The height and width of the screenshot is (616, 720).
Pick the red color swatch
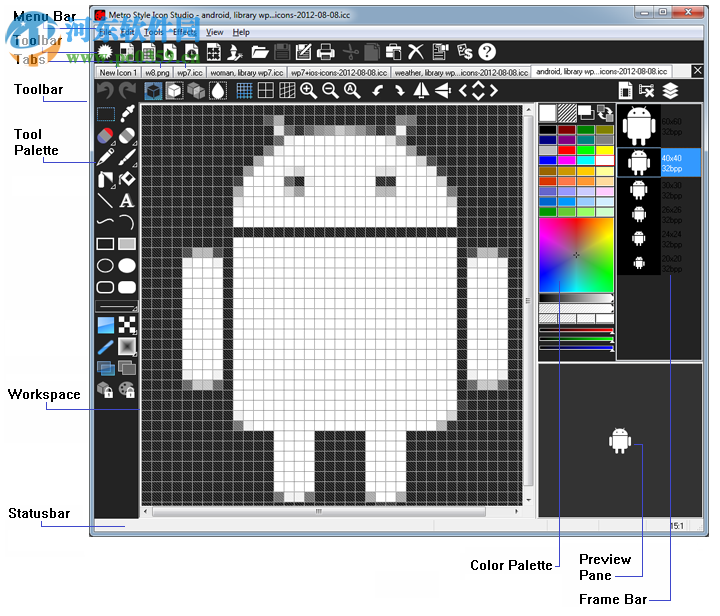point(566,150)
